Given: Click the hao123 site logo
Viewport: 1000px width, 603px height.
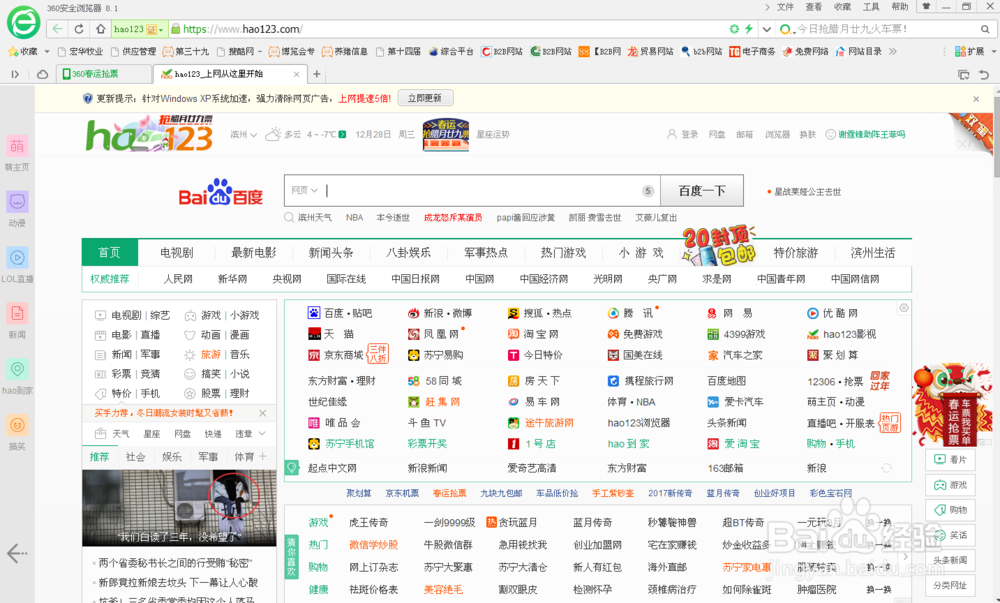Looking at the screenshot, I should pos(150,134).
